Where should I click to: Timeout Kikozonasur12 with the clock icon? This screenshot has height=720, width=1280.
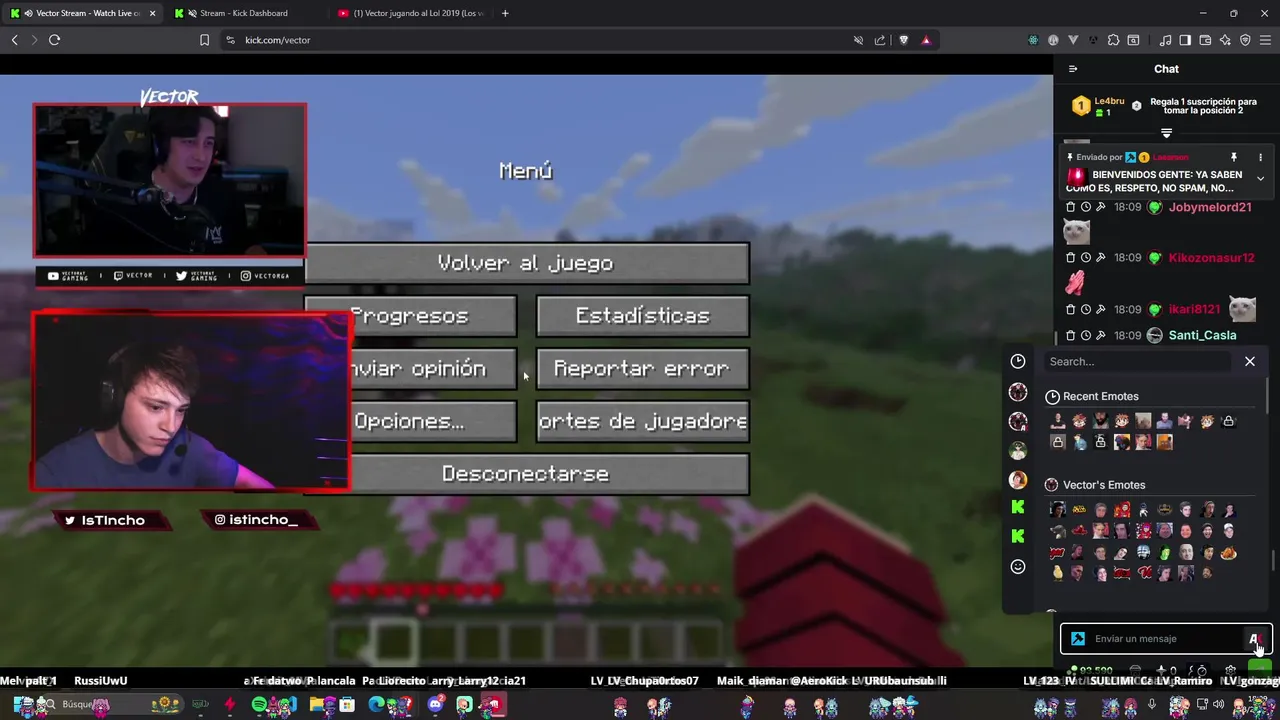coord(1085,258)
